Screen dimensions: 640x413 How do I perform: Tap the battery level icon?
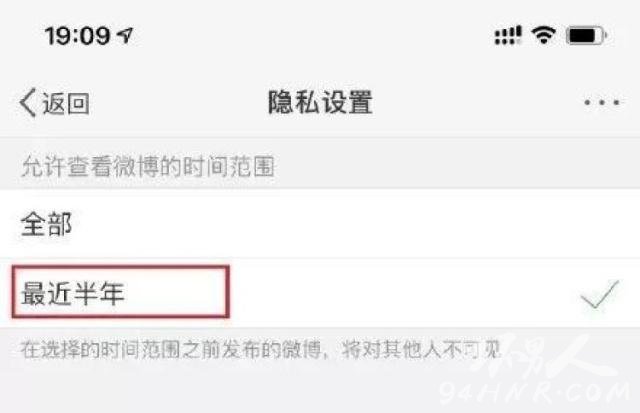(586, 36)
